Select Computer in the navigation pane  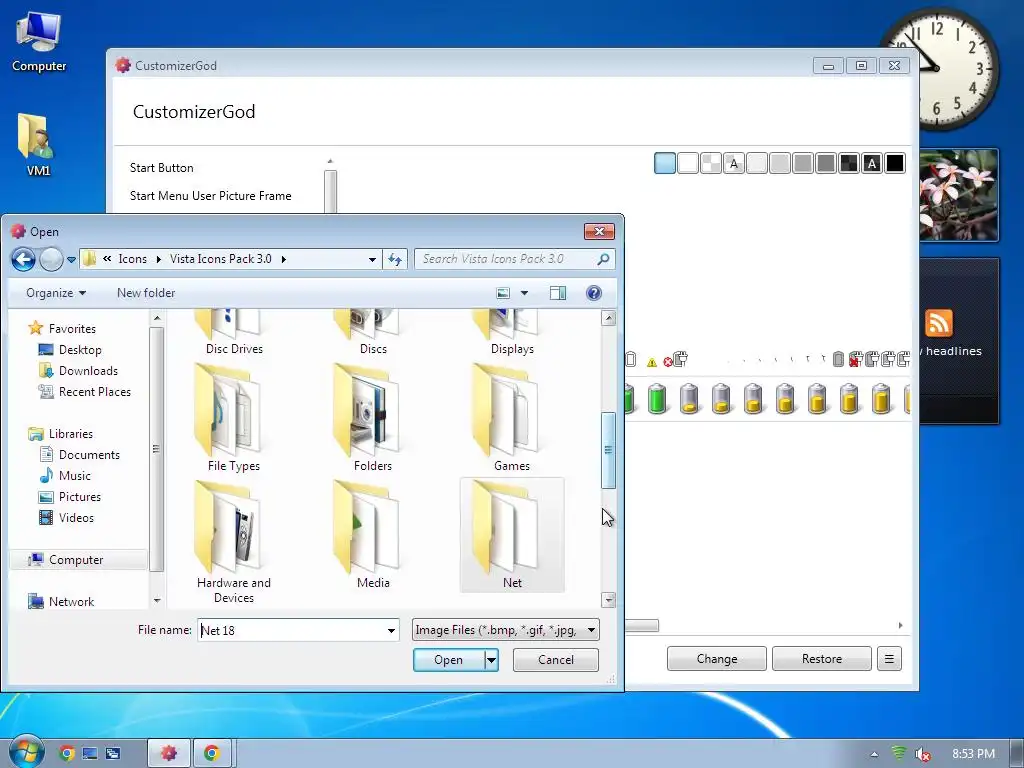point(76,560)
